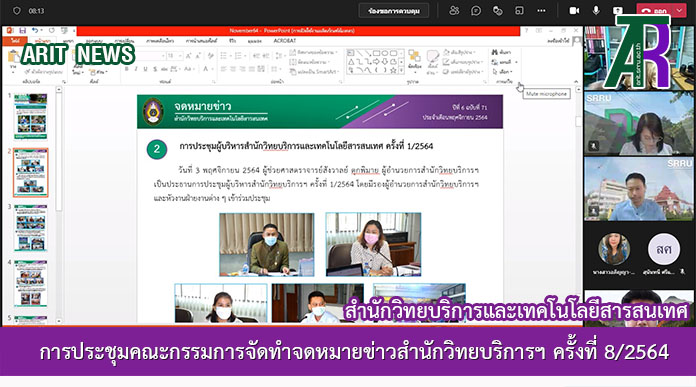Switch to the ACROBAT ribbon tab
696x387 pixels.
[x=285, y=41]
